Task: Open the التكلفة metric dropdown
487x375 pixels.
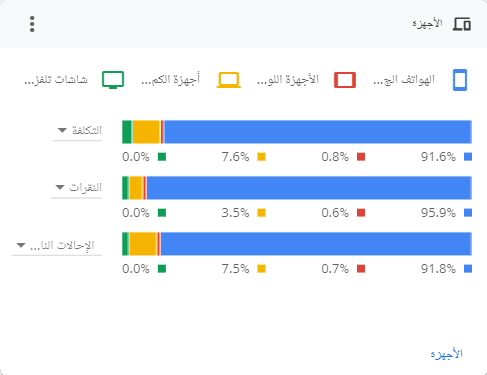Action: point(77,130)
